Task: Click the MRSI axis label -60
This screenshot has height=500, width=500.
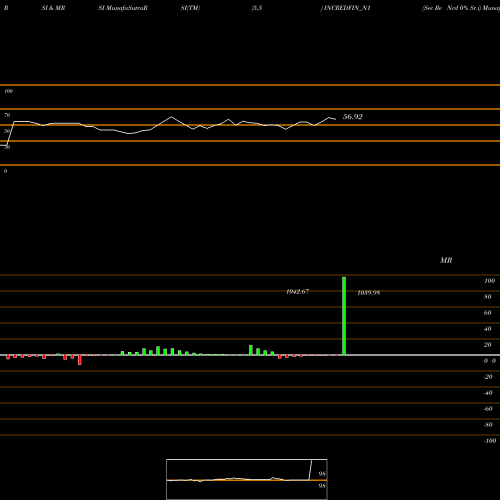Action: tap(488, 409)
